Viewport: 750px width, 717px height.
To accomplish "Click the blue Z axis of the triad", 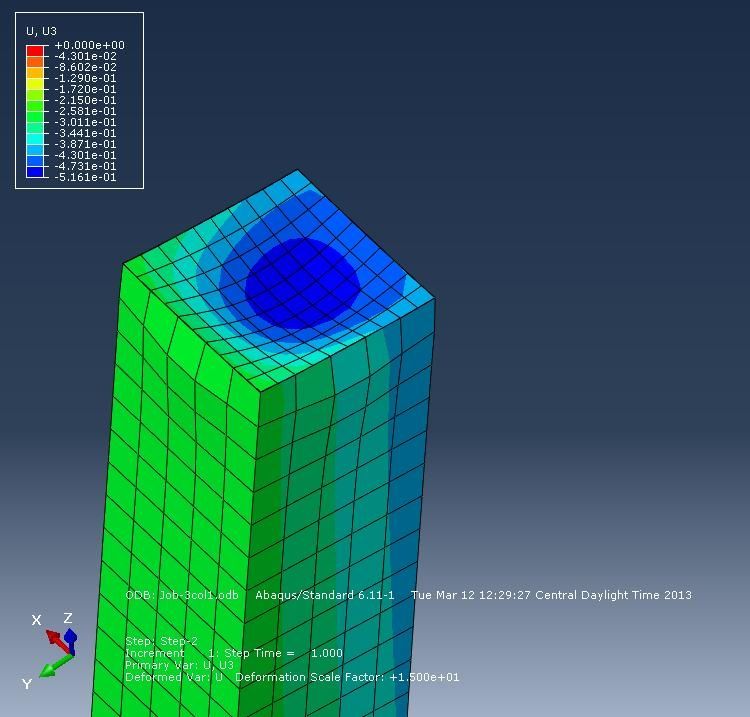I will pyautogui.click(x=70, y=637).
